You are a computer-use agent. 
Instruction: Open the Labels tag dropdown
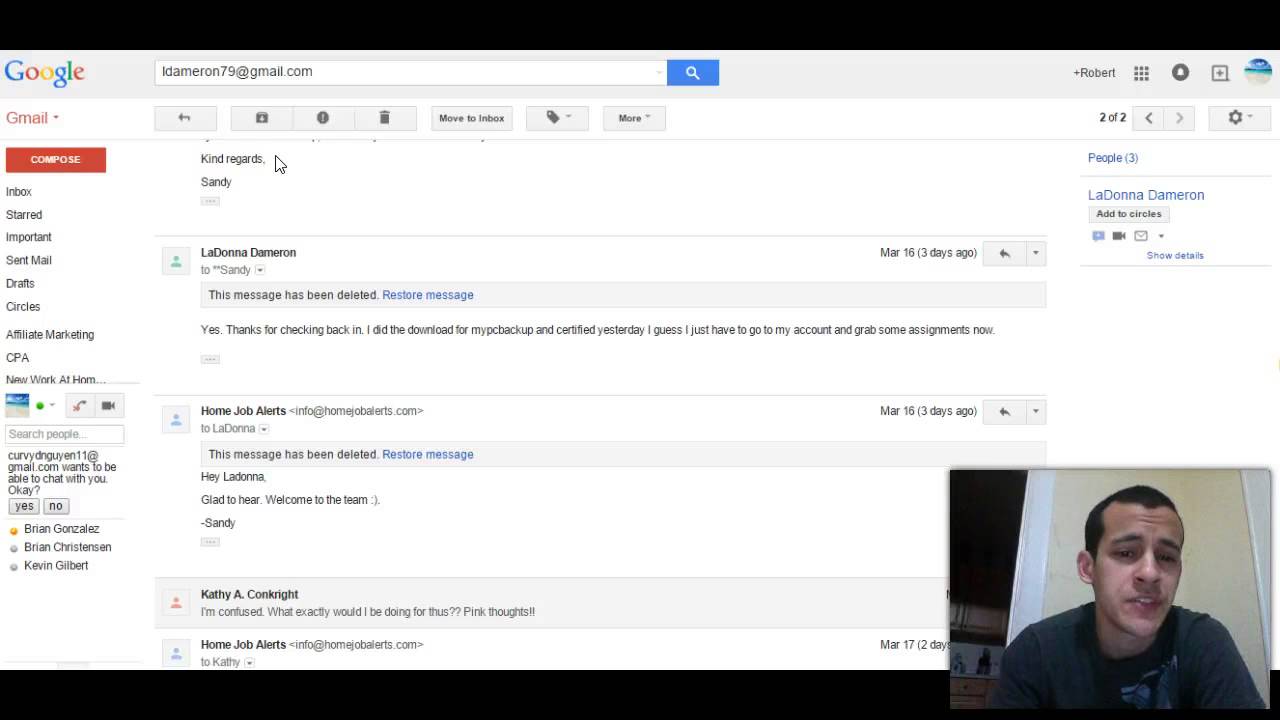point(559,118)
